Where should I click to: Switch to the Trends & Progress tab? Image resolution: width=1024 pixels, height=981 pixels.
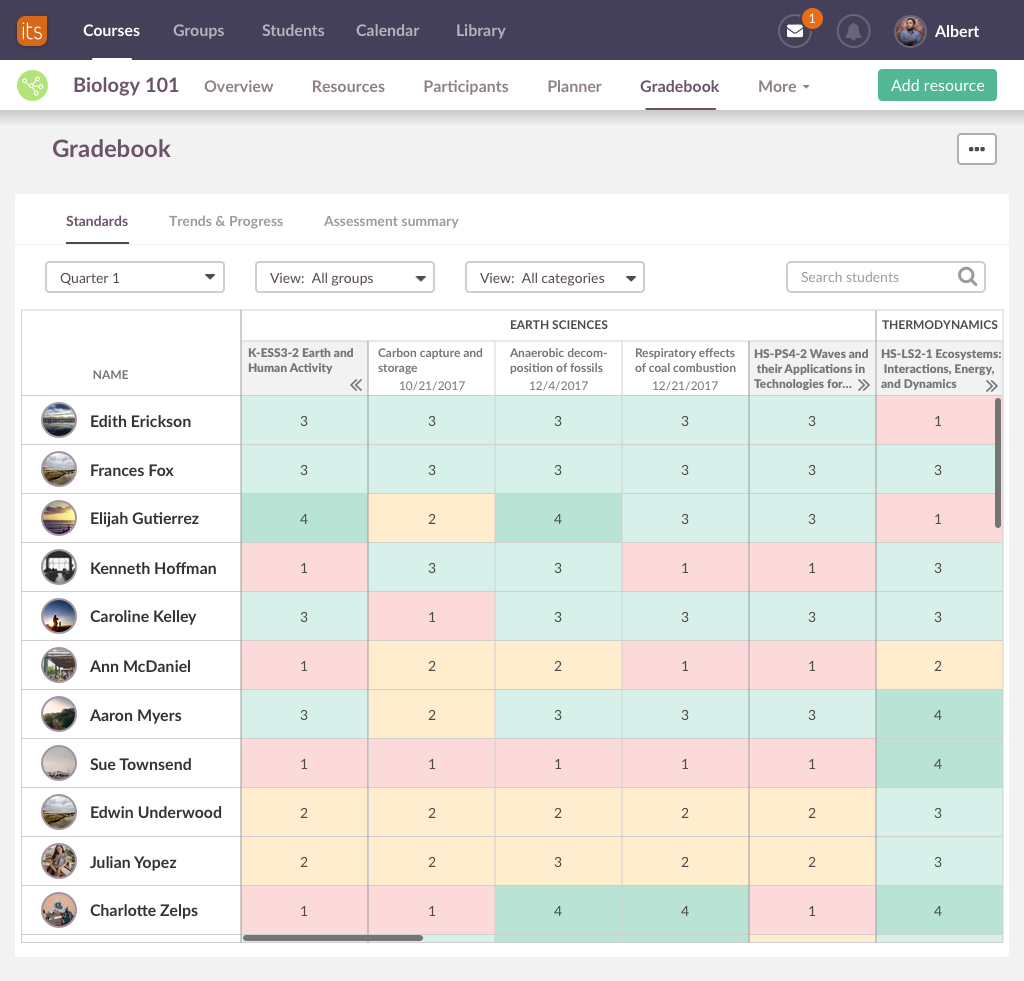pos(226,221)
